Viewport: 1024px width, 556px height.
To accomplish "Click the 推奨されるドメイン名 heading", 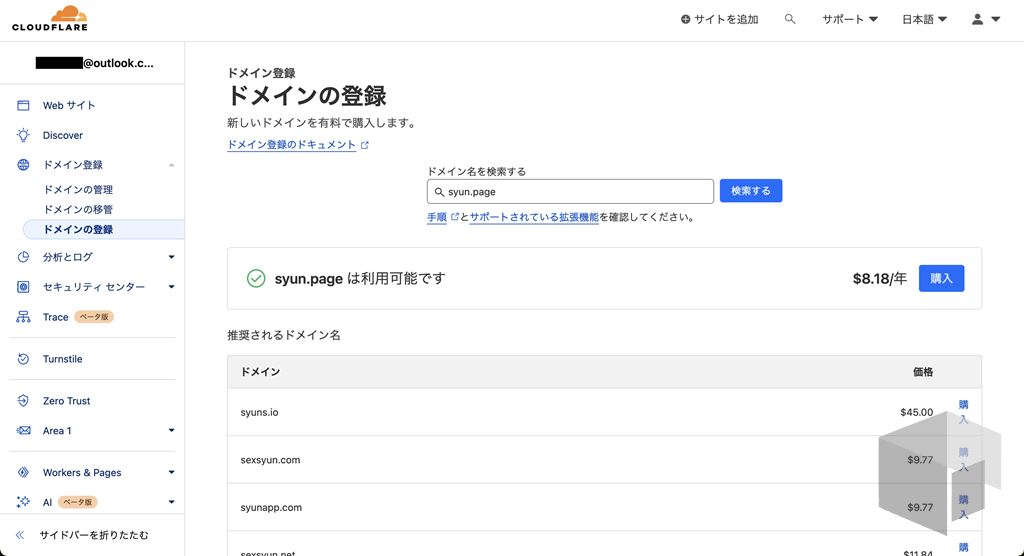I will tap(283, 335).
